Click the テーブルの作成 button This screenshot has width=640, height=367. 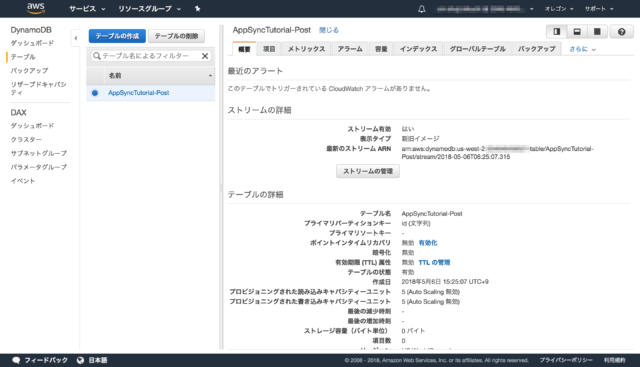[117, 36]
